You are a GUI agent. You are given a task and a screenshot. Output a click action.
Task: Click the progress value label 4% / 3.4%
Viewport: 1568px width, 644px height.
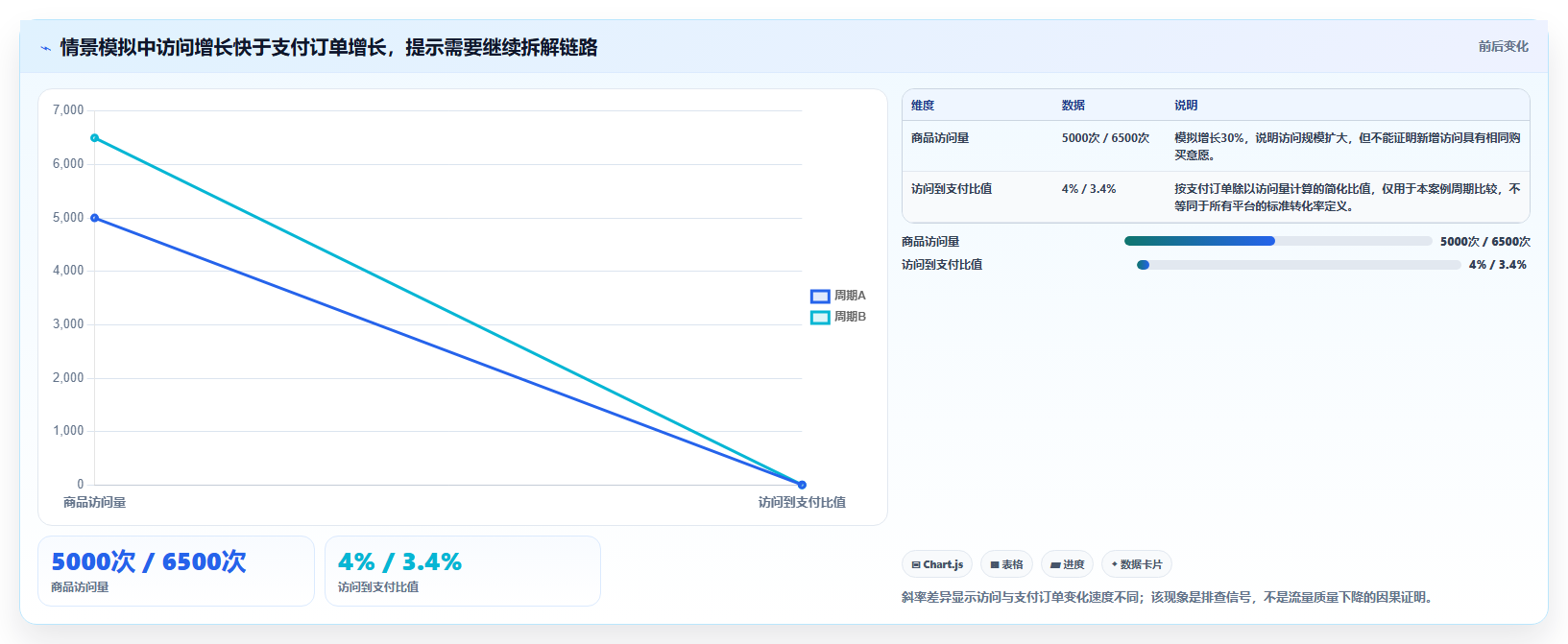pos(1498,265)
